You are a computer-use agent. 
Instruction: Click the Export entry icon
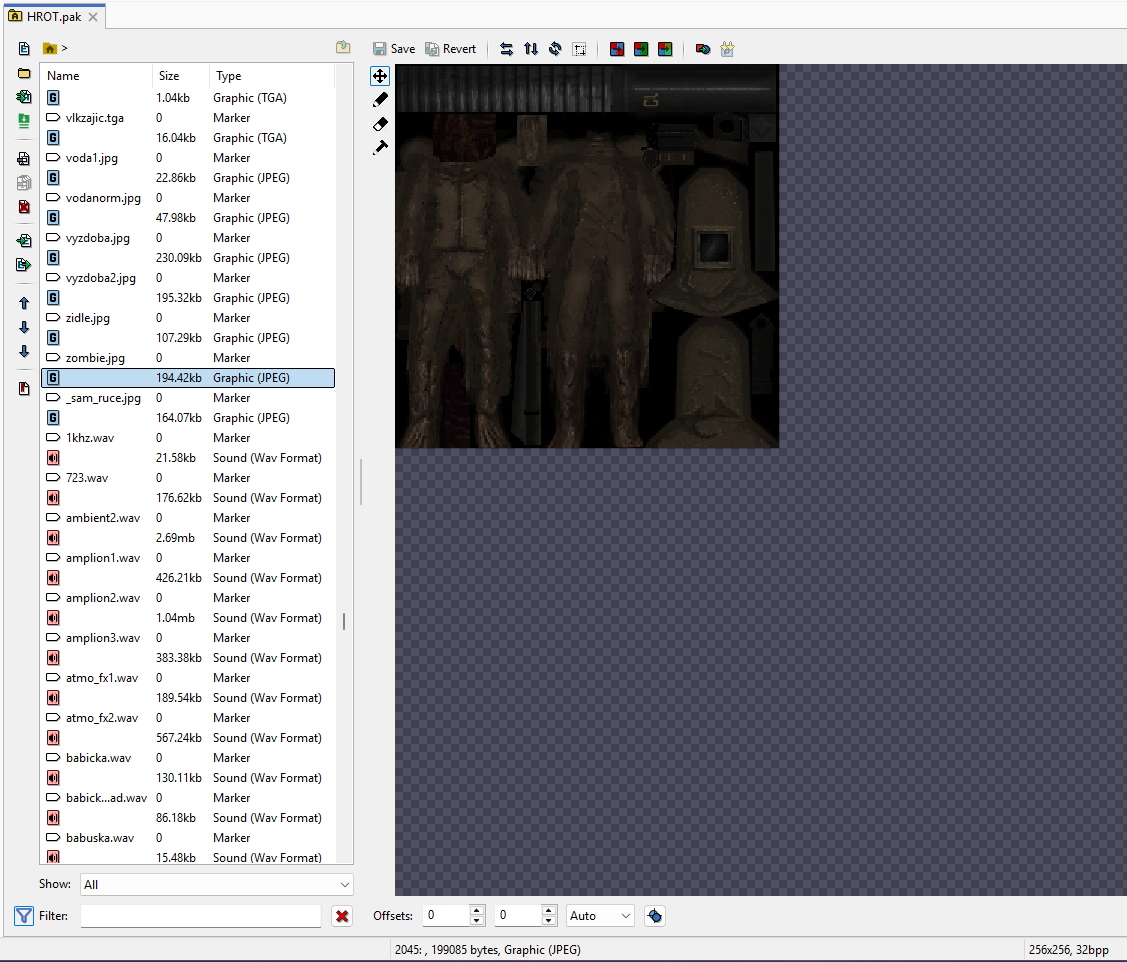coord(24,265)
